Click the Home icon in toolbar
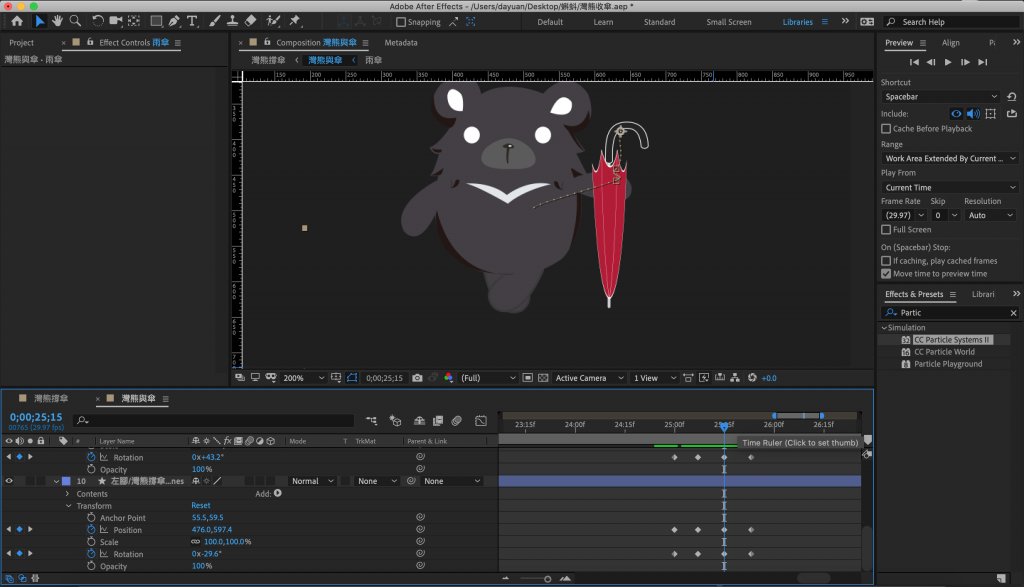The width and height of the screenshot is (1024, 587). [x=16, y=21]
